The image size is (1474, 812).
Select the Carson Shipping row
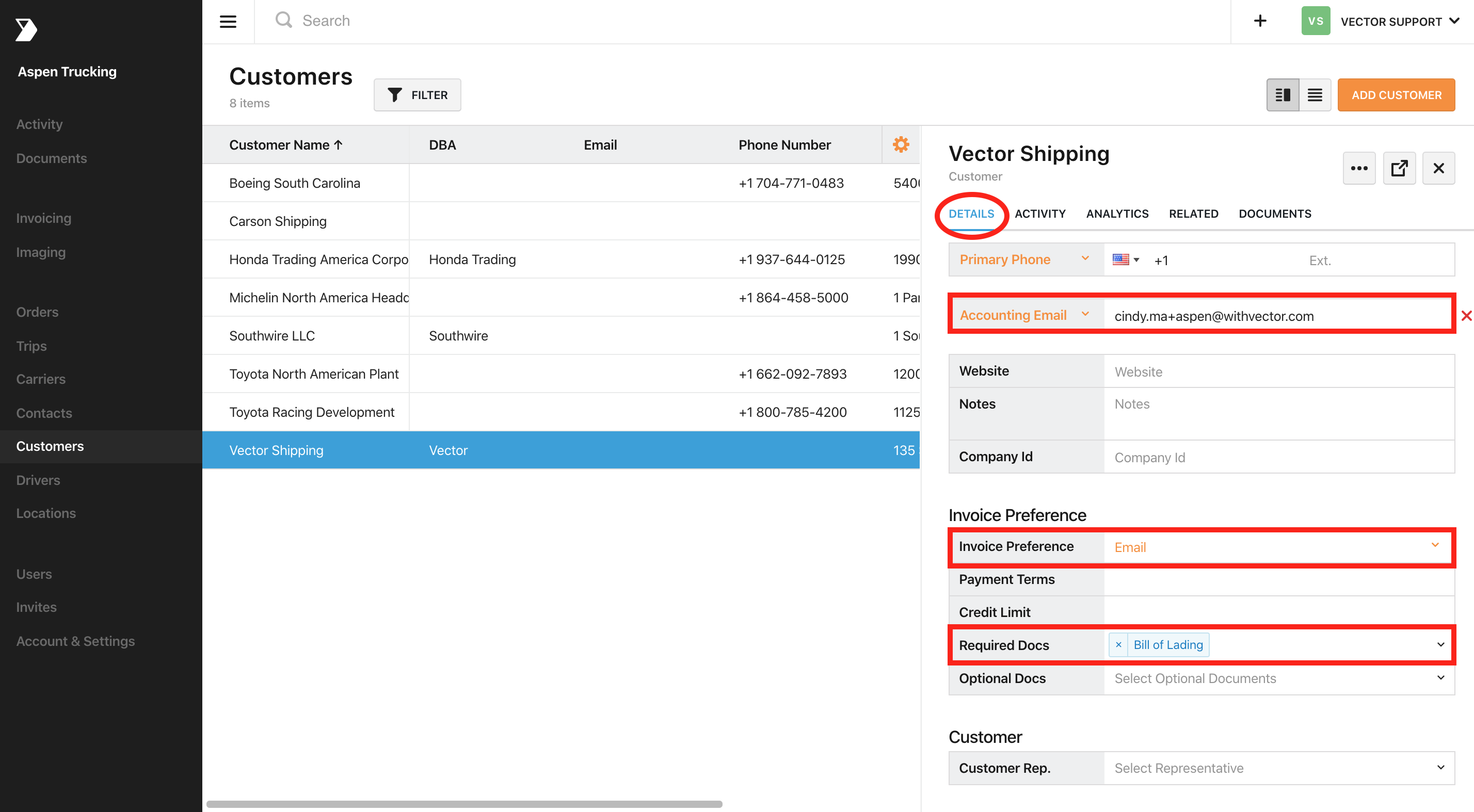(x=561, y=221)
